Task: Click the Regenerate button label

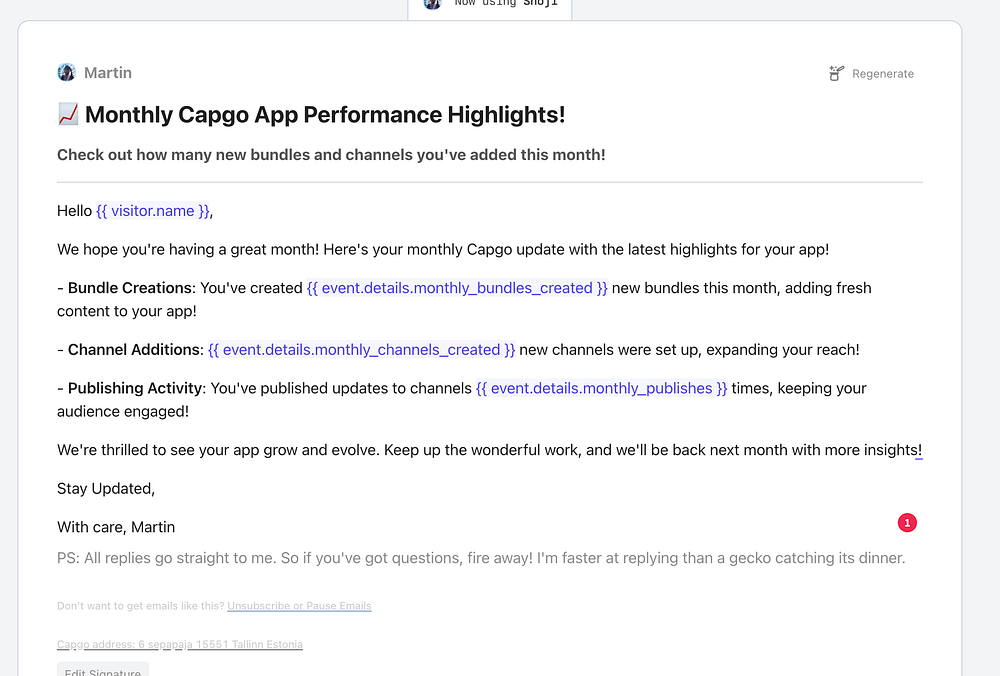Action: pos(883,74)
